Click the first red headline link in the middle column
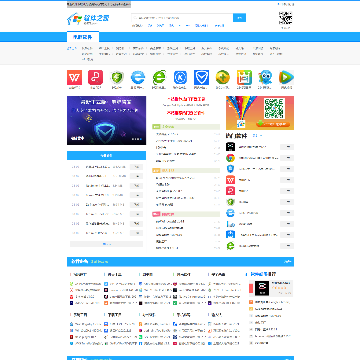 (x=186, y=99)
